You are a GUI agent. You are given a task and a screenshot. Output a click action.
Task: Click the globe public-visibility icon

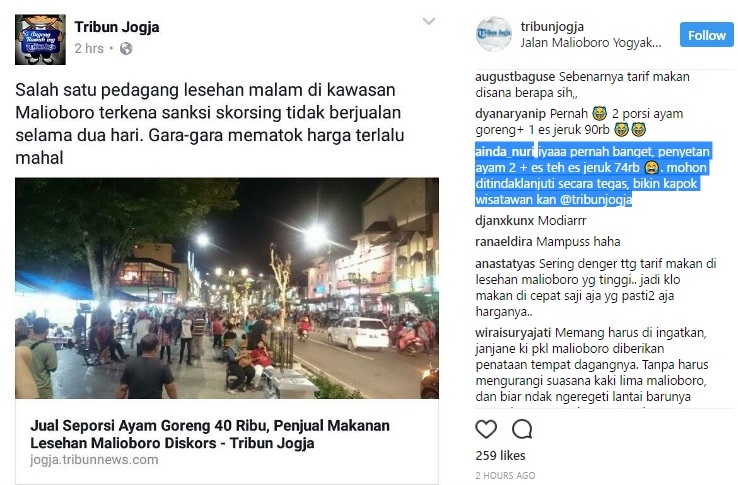tap(126, 48)
